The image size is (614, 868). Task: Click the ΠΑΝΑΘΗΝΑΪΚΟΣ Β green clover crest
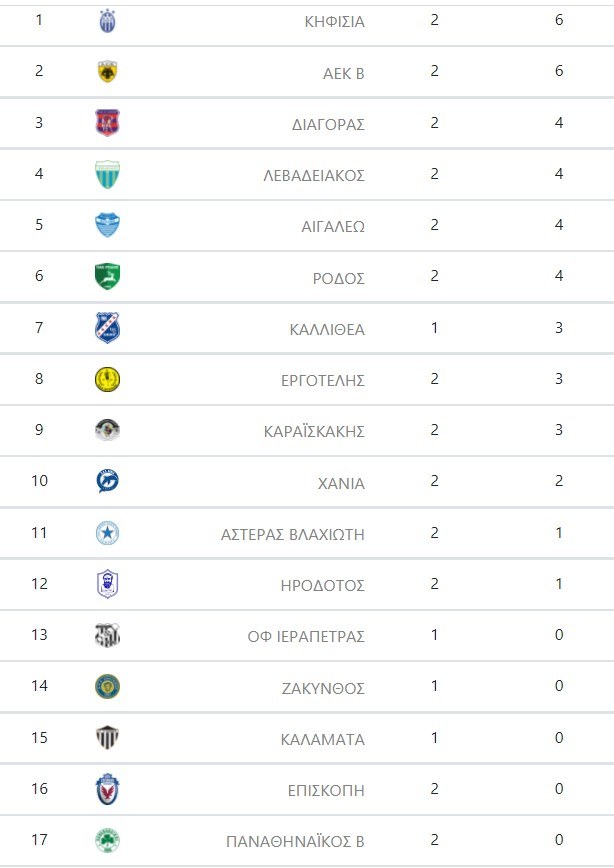(107, 840)
